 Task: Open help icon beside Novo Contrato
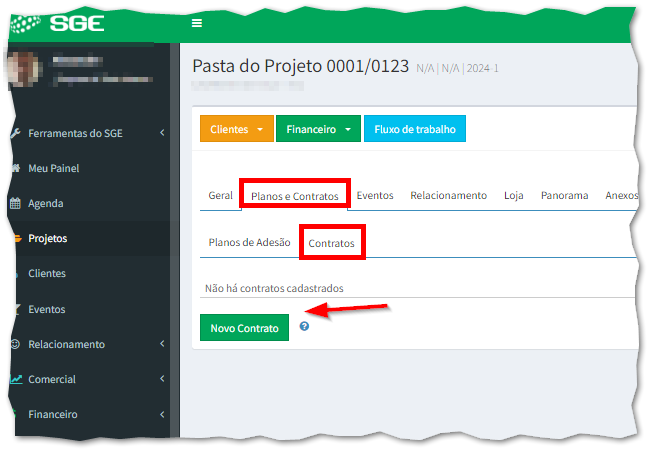tap(304, 326)
